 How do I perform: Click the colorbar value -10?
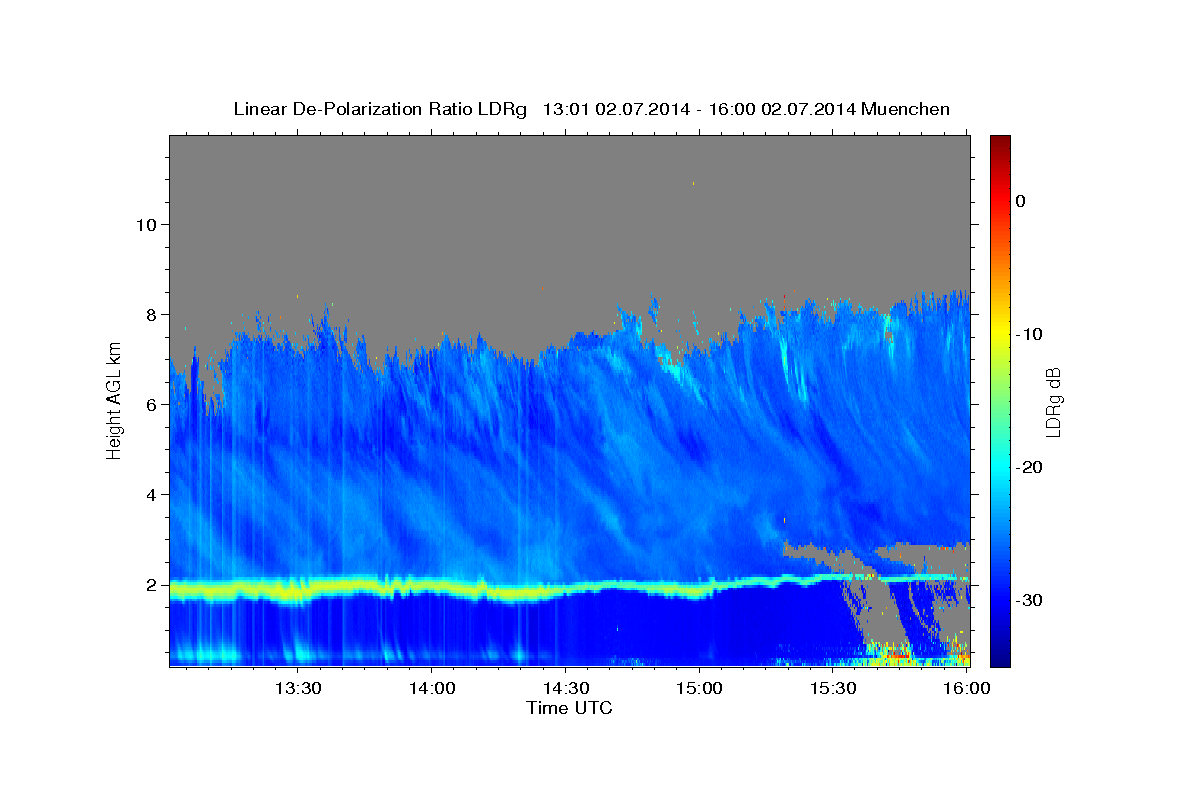tap(1029, 334)
